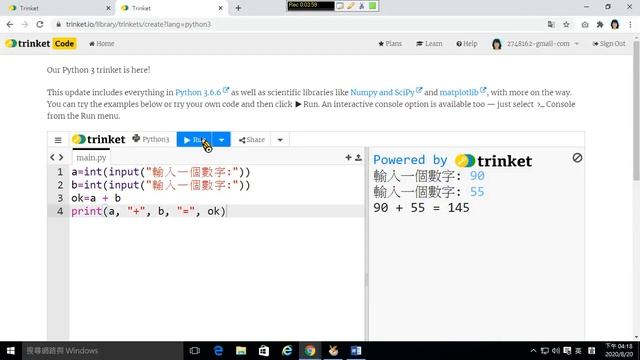Switch to the first Trinket browser tab

(x=57, y=8)
